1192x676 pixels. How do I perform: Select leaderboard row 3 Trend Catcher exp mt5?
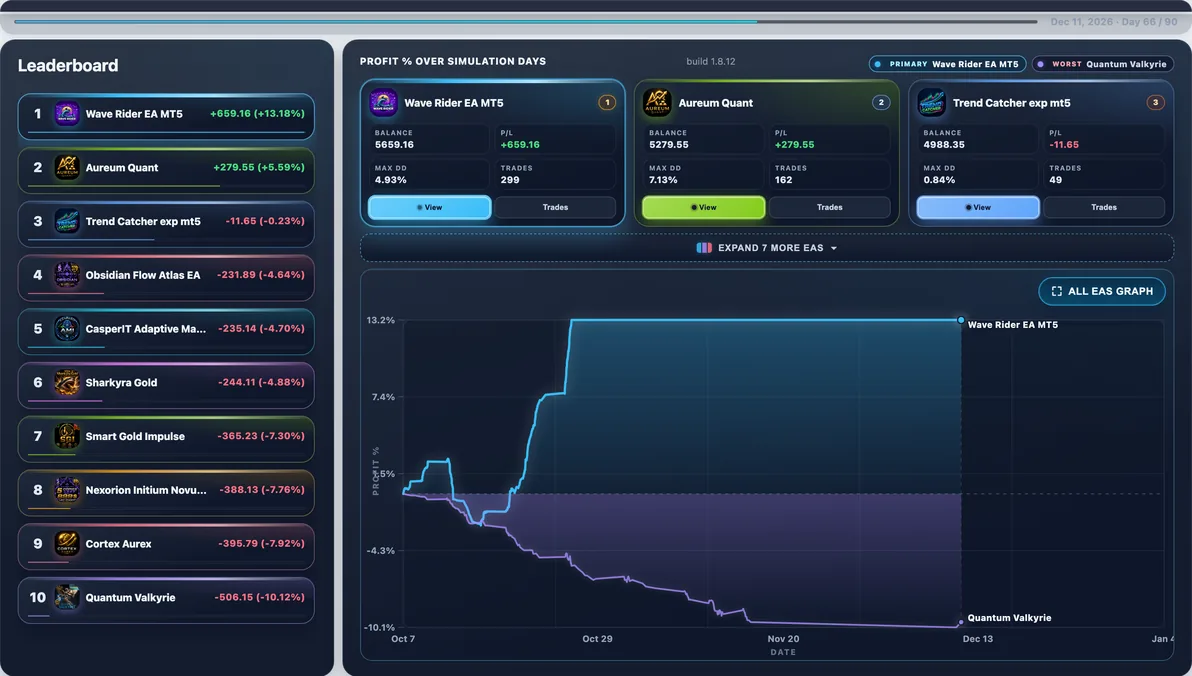(166, 224)
